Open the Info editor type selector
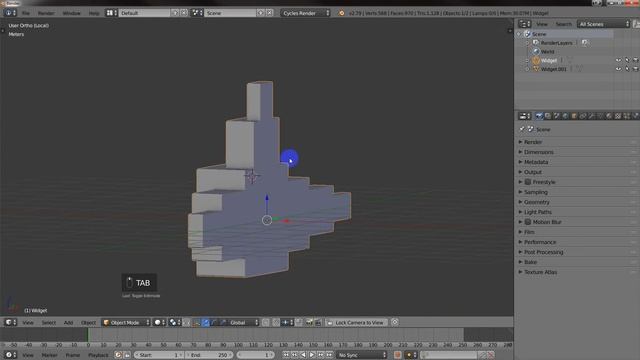The height and width of the screenshot is (360, 640). tap(10, 13)
